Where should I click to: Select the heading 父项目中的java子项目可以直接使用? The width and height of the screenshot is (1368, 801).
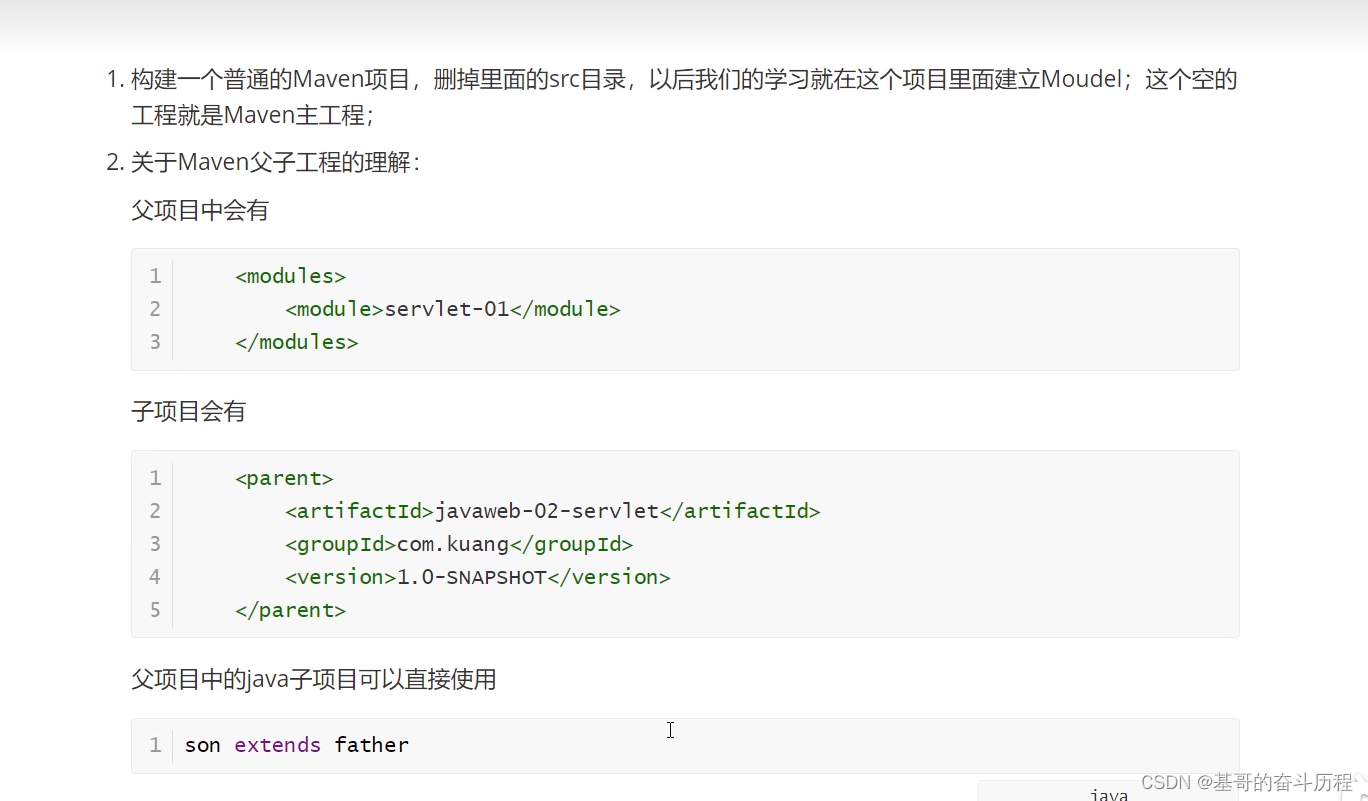coord(314,679)
